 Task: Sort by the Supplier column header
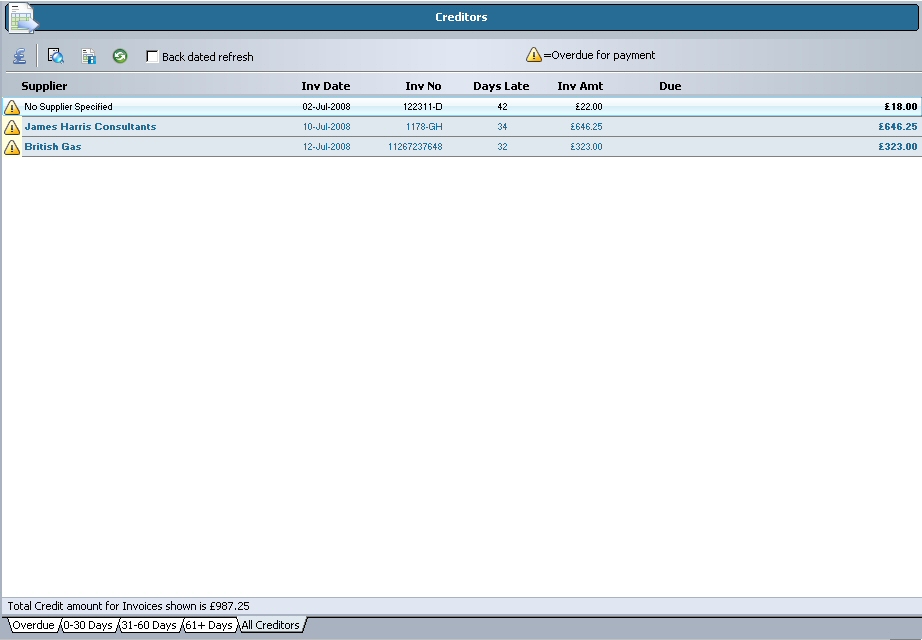click(x=44, y=86)
